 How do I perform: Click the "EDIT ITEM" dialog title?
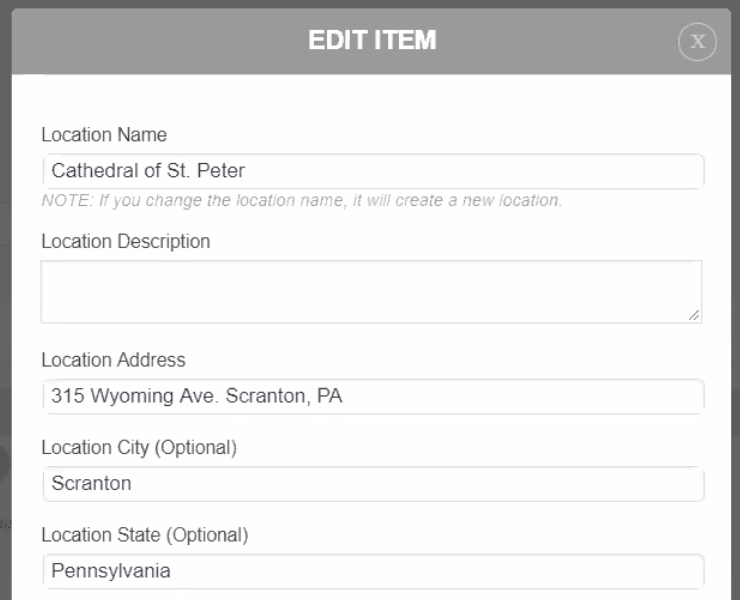(x=371, y=40)
